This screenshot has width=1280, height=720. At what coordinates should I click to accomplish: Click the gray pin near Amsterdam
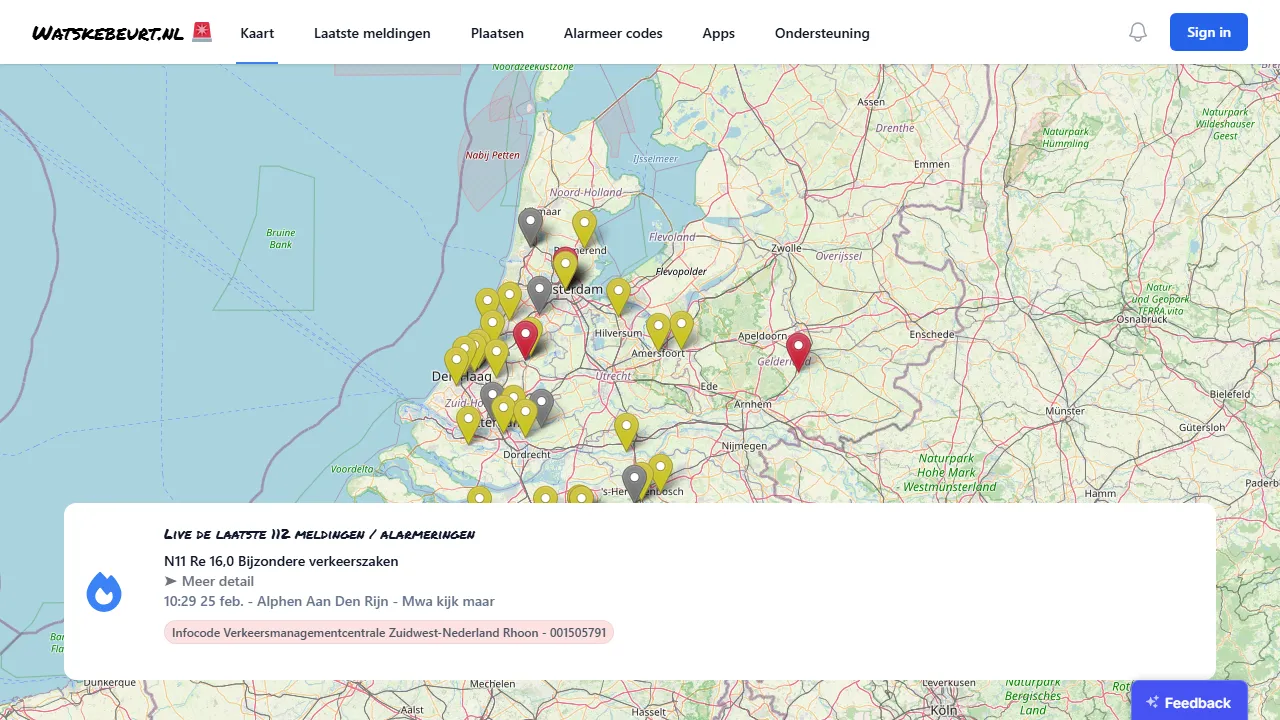(x=540, y=291)
